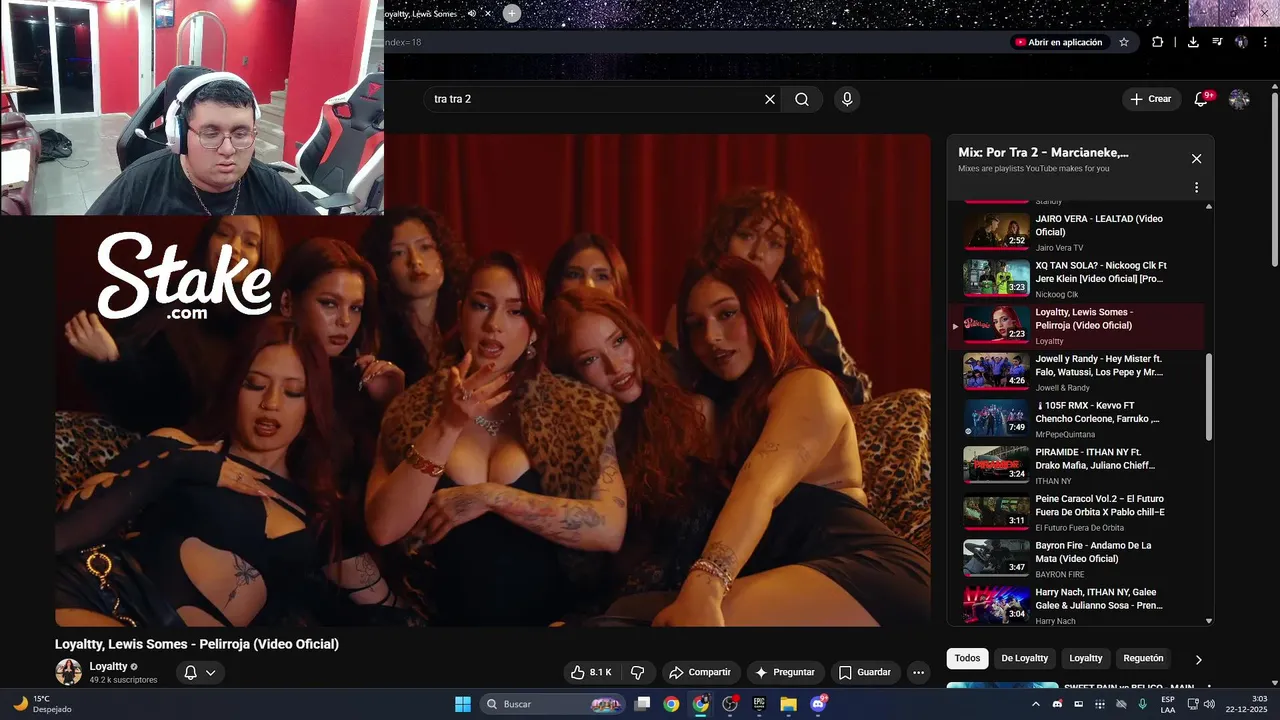The image size is (1280, 720).
Task: Open the browser extensions puzzle icon
Action: [1158, 42]
